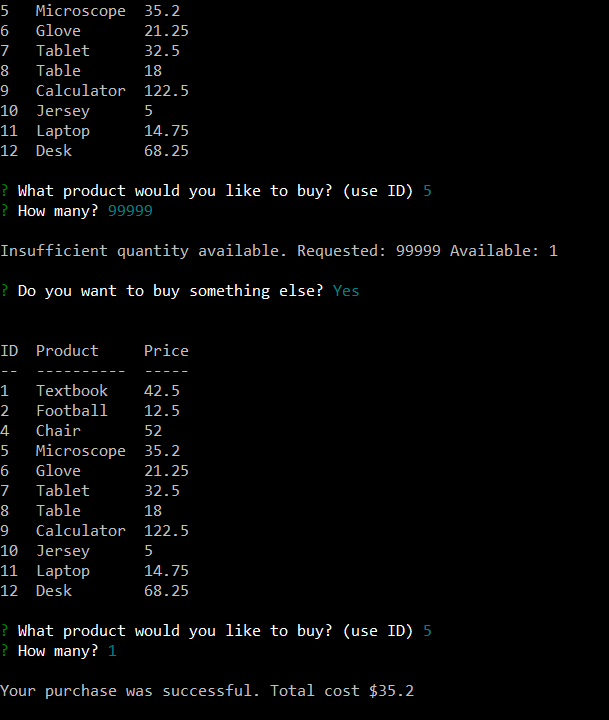Click the Football product name
This screenshot has height=720, width=609.
pos(72,411)
